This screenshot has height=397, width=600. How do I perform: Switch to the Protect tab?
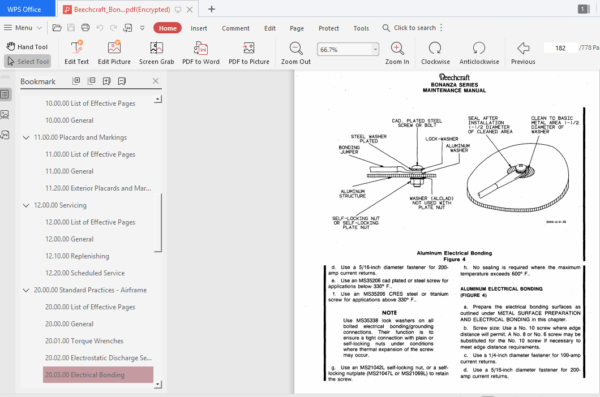[x=329, y=28]
